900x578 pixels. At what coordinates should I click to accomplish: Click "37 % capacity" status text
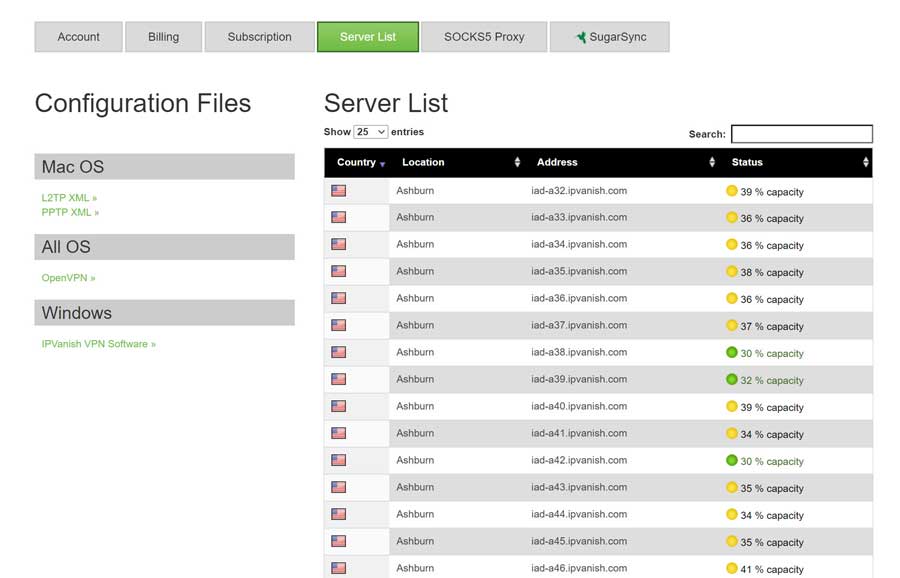(x=772, y=327)
